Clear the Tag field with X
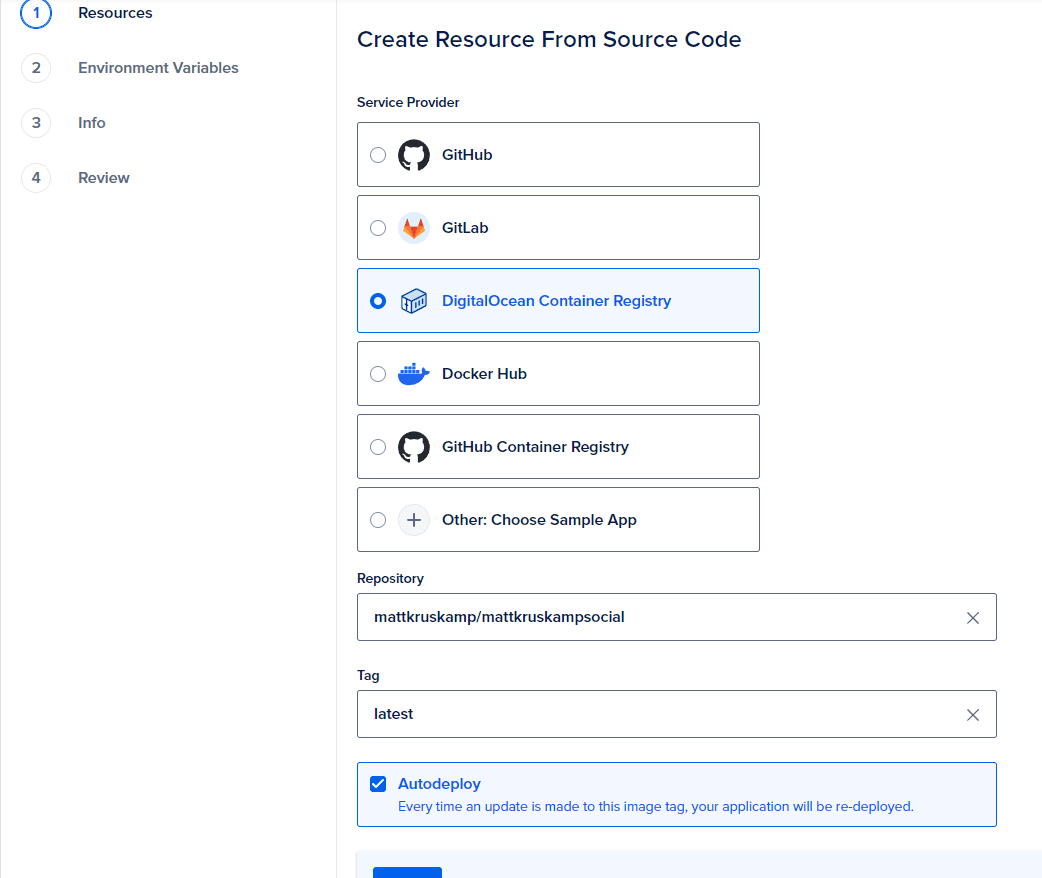The width and height of the screenshot is (1042, 878). tap(973, 715)
